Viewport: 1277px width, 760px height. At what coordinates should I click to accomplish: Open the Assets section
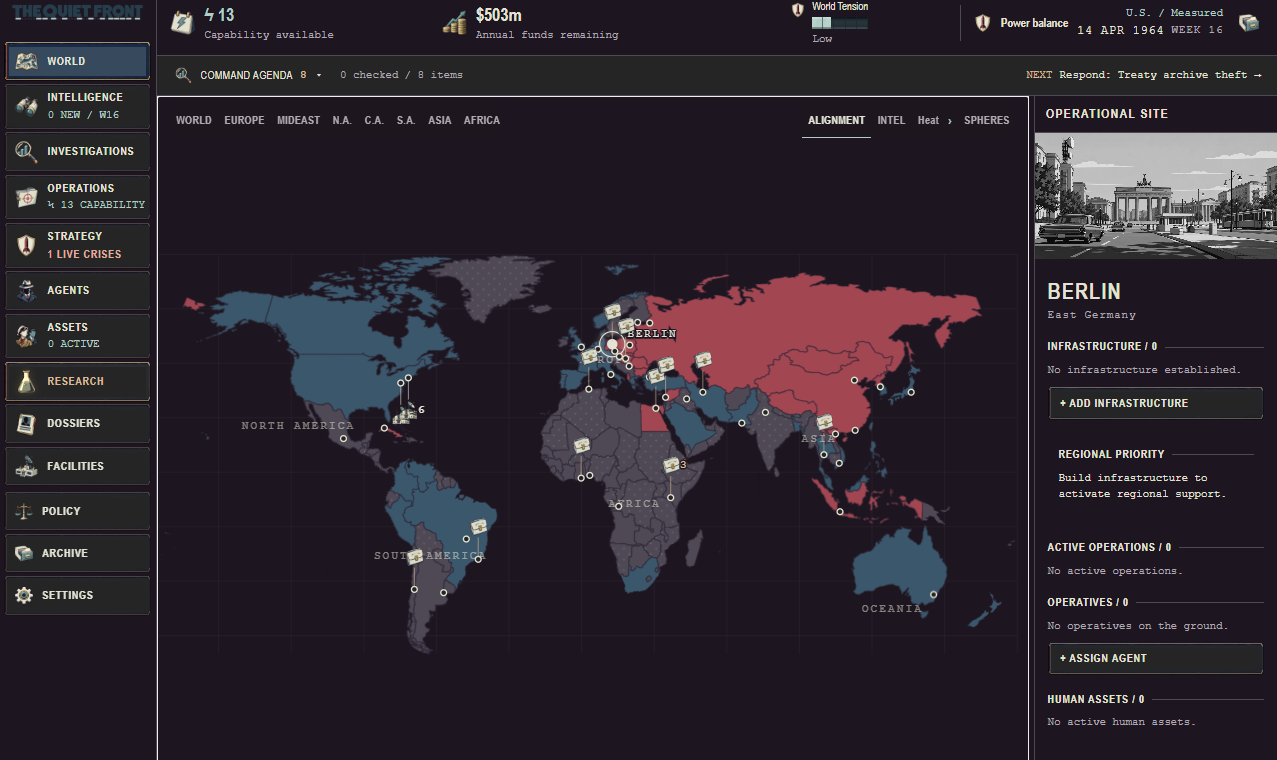pos(78,336)
